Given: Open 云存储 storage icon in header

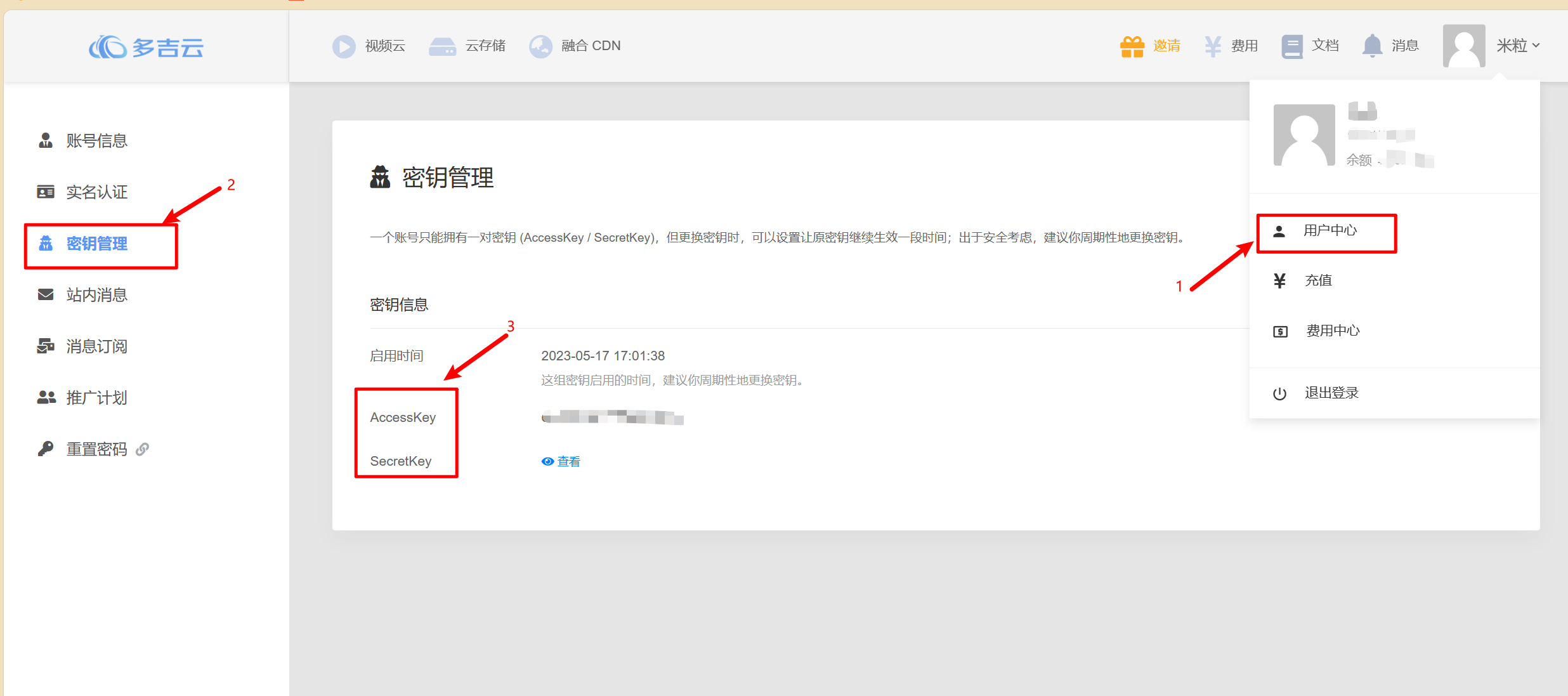Looking at the screenshot, I should tap(442, 46).
